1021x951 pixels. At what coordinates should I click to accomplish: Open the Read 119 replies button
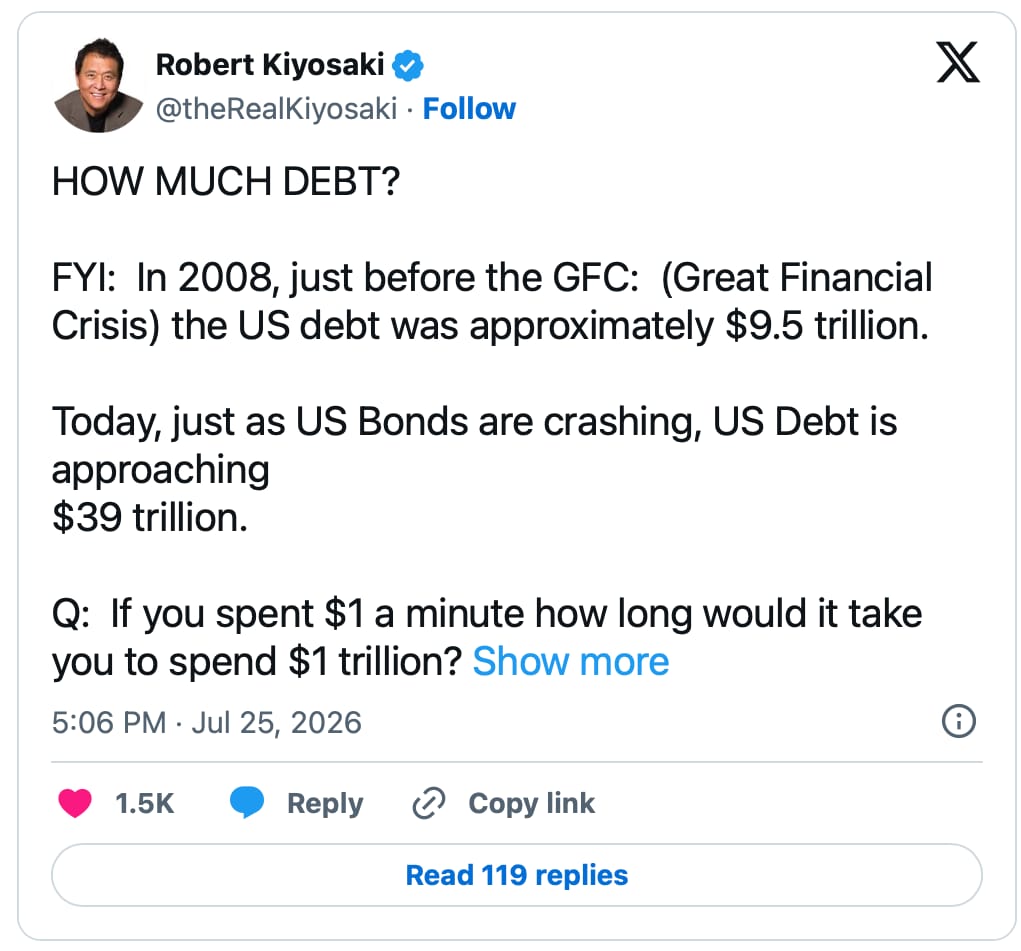(x=516, y=875)
